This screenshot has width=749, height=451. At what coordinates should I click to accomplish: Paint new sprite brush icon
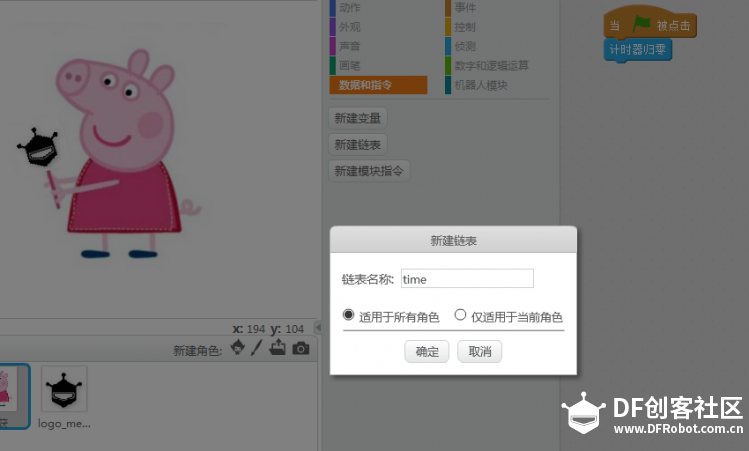[x=257, y=347]
